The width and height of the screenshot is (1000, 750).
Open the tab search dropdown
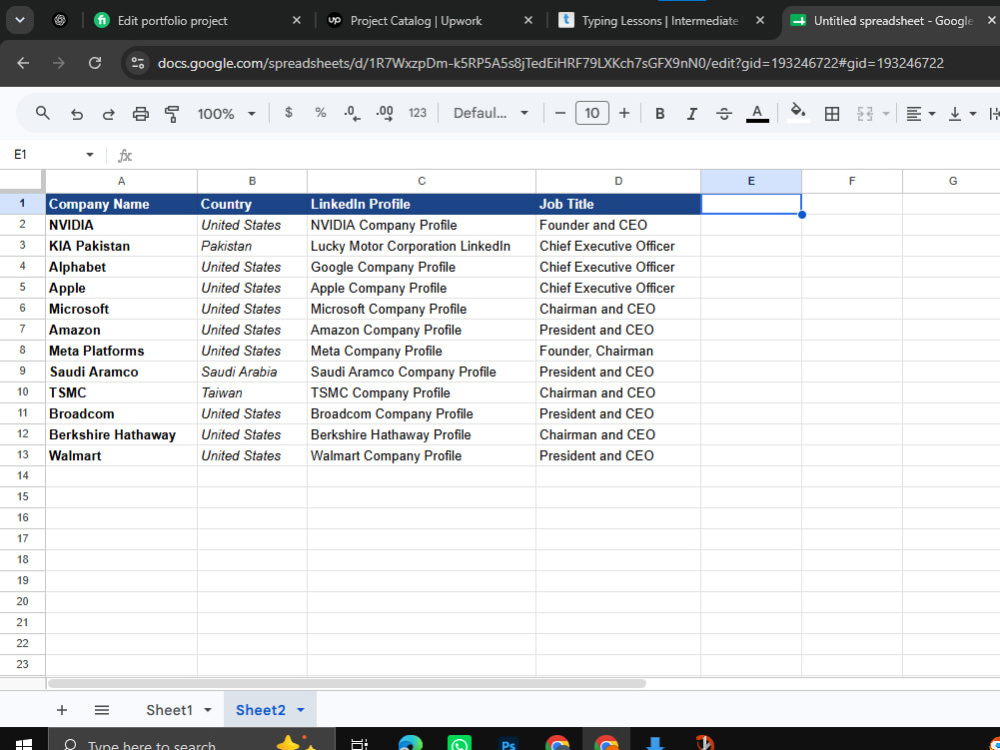pyautogui.click(x=20, y=20)
